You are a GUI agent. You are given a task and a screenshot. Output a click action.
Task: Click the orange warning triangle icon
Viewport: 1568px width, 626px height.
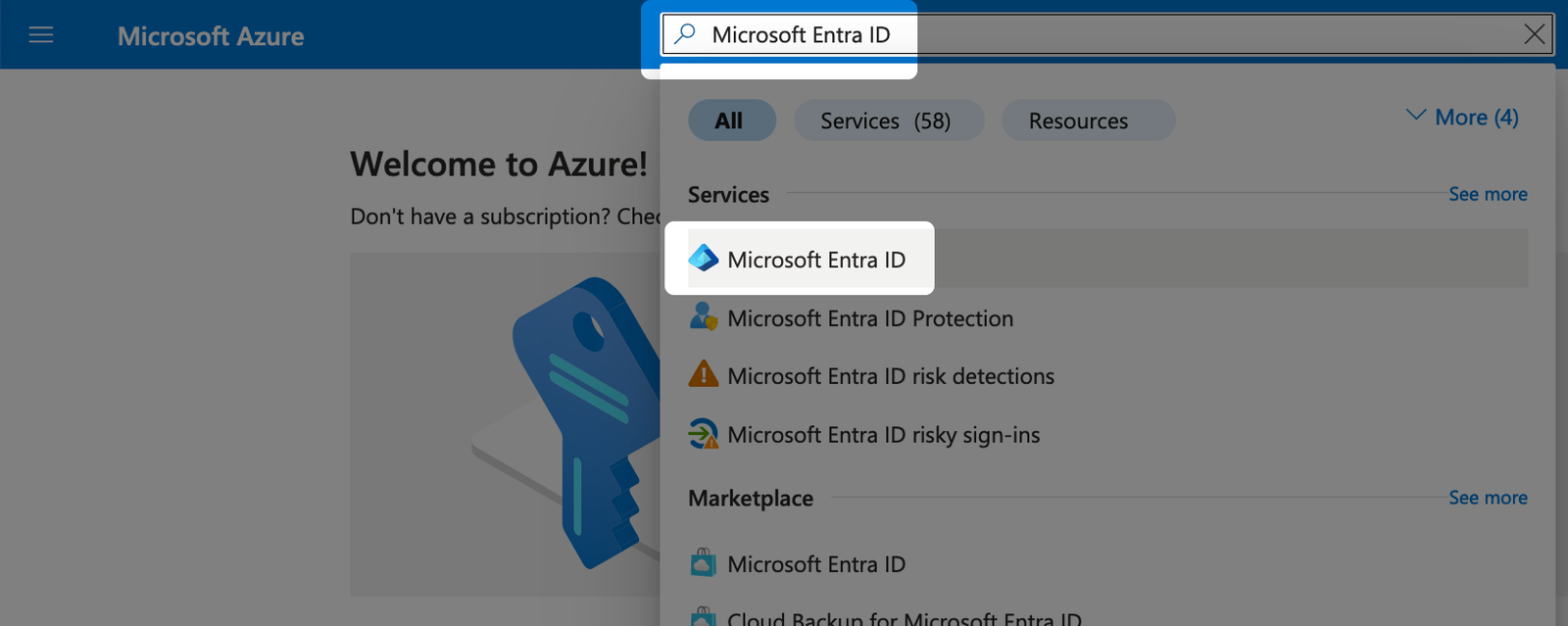pyautogui.click(x=704, y=374)
